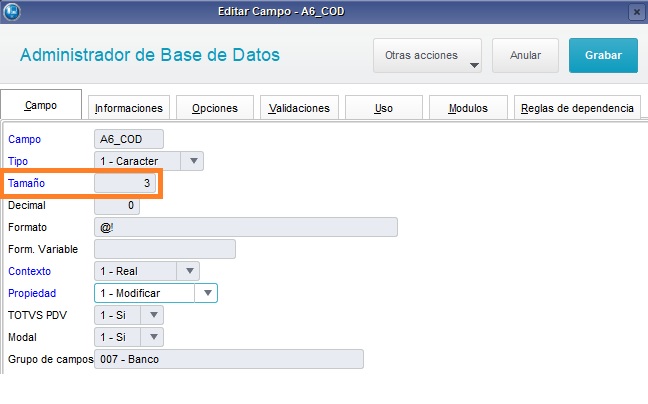The width and height of the screenshot is (648, 404).
Task: Click the Editar Campo - A6_COD window title
Action: tap(281, 11)
